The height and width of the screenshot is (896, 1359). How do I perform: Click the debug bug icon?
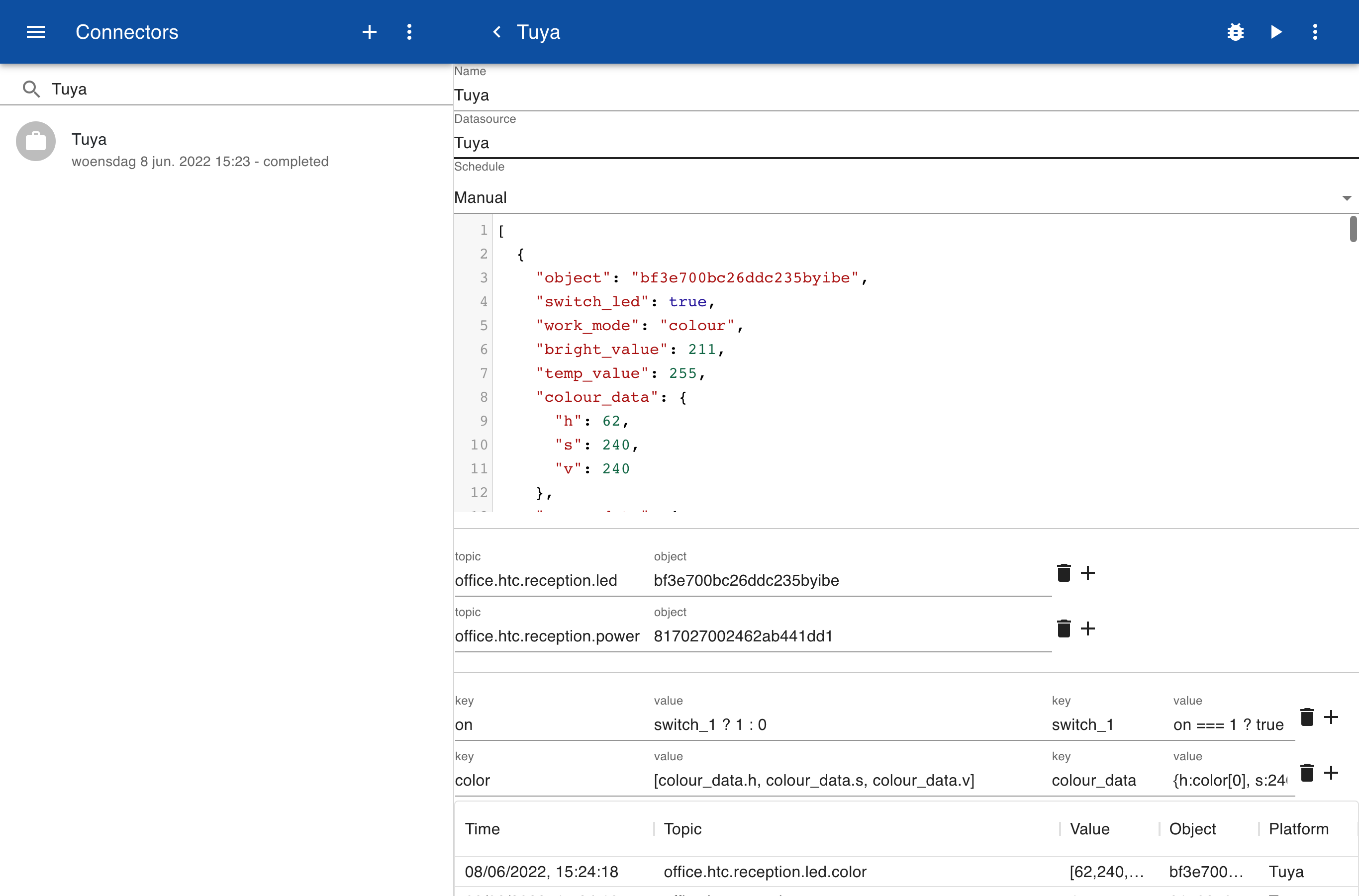tap(1235, 32)
